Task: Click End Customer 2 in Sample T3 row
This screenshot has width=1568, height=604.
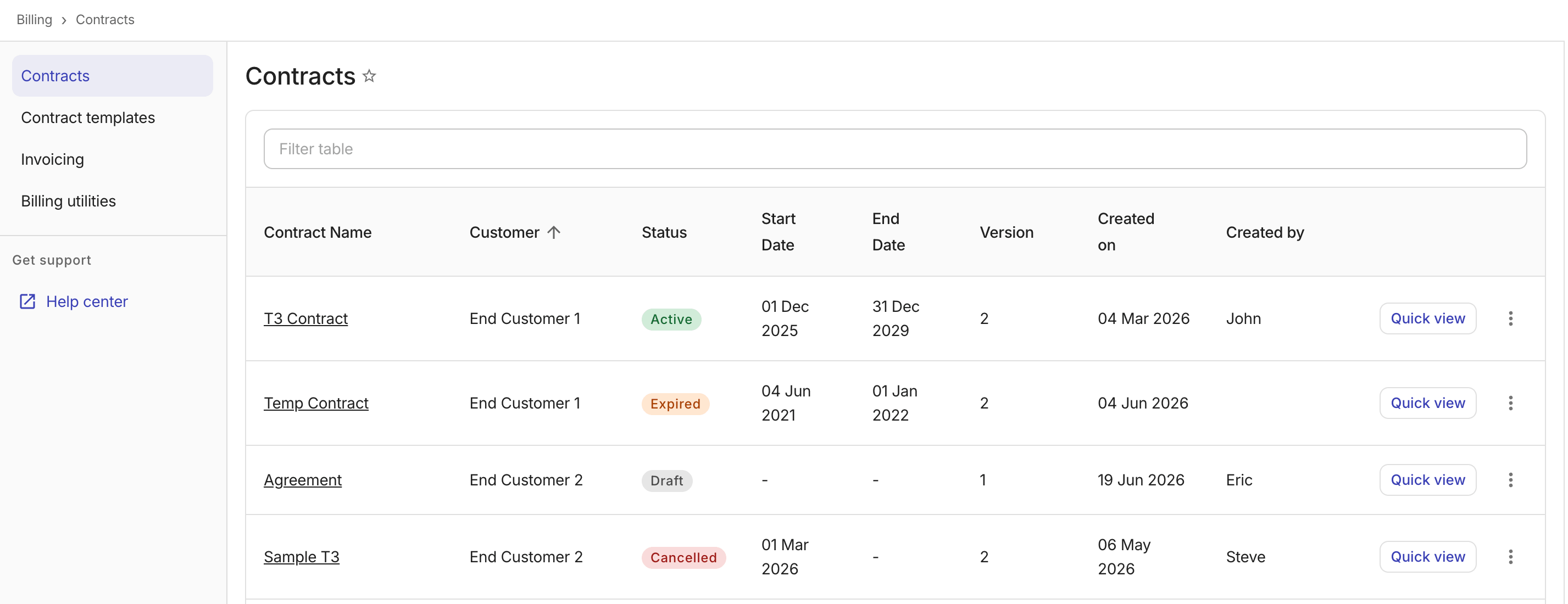Action: 526,557
